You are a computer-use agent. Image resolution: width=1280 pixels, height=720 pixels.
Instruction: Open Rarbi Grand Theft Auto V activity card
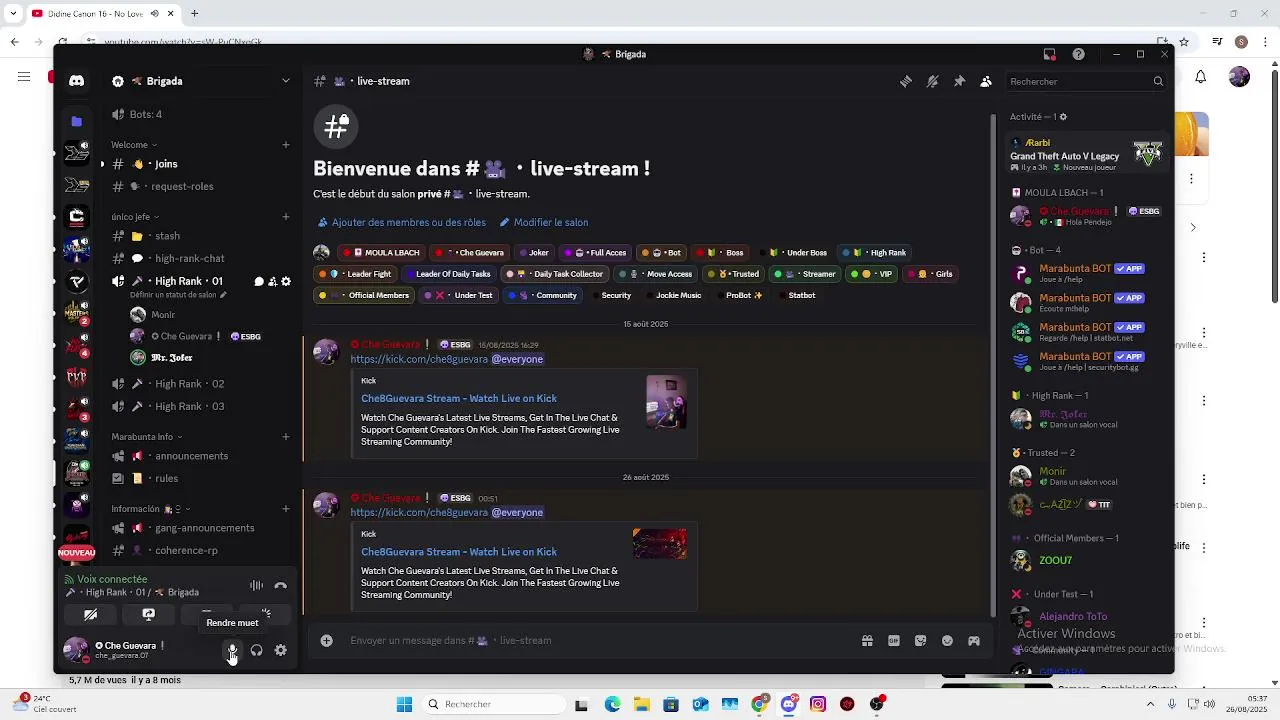[1085, 155]
